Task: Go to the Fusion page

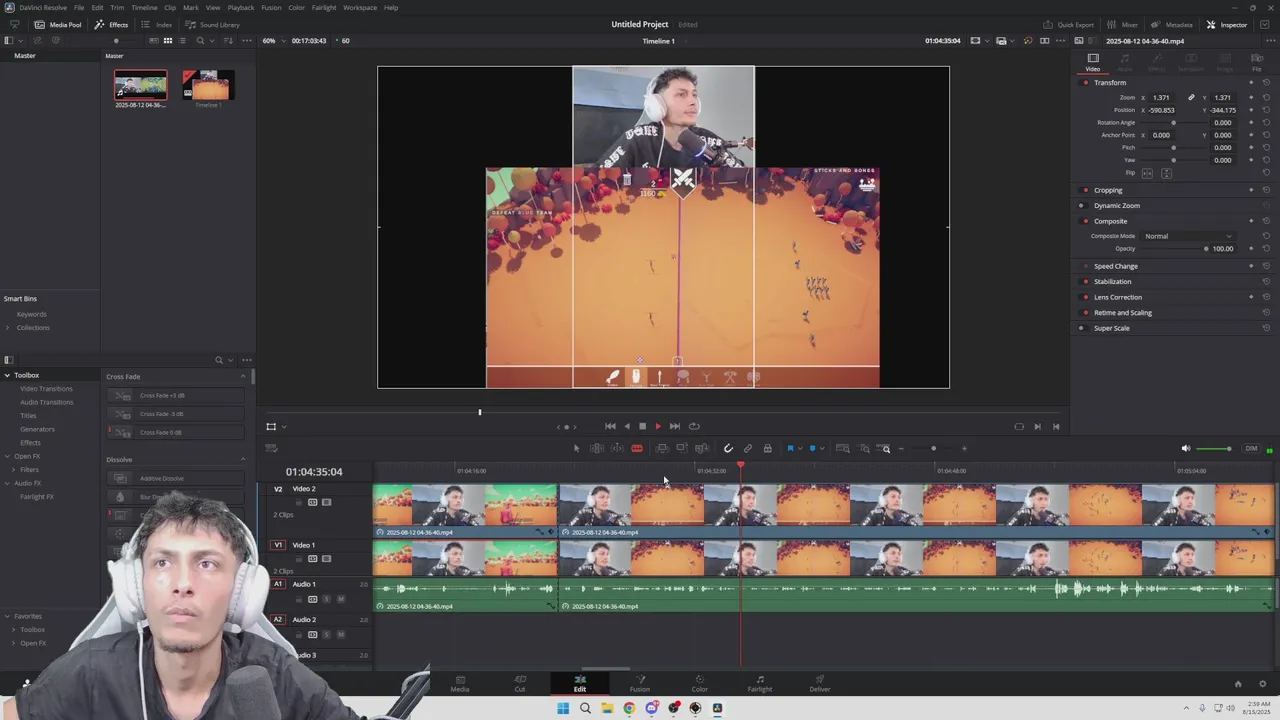Action: 640,683
